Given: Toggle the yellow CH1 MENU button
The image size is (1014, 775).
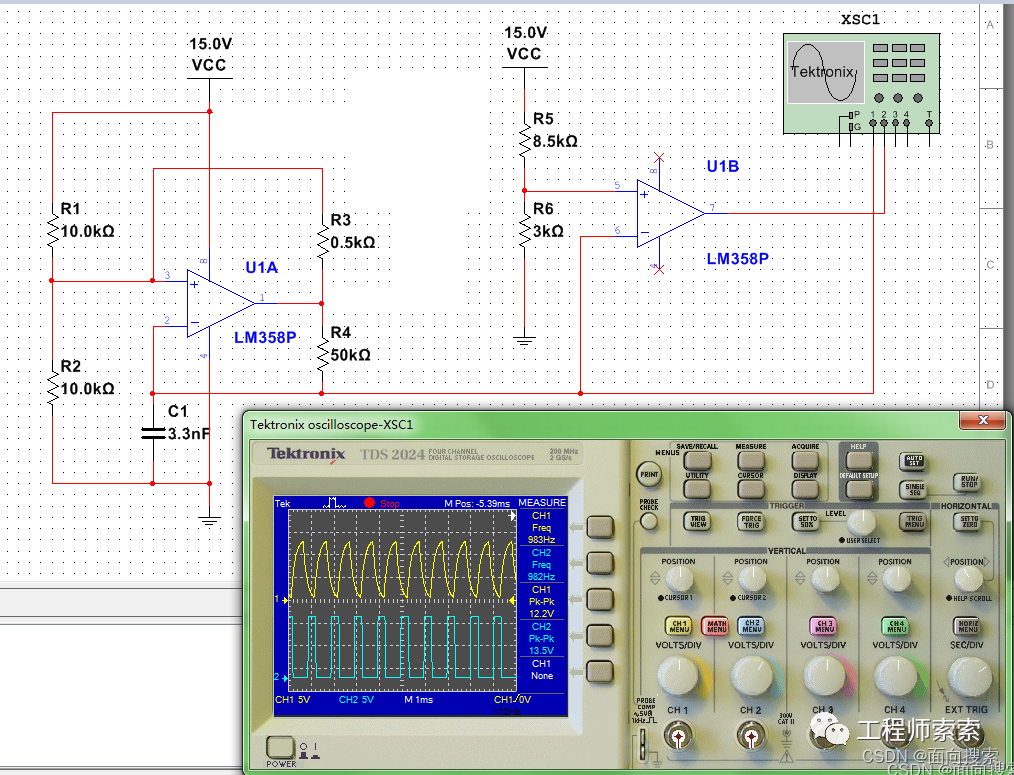Looking at the screenshot, I should tap(678, 626).
